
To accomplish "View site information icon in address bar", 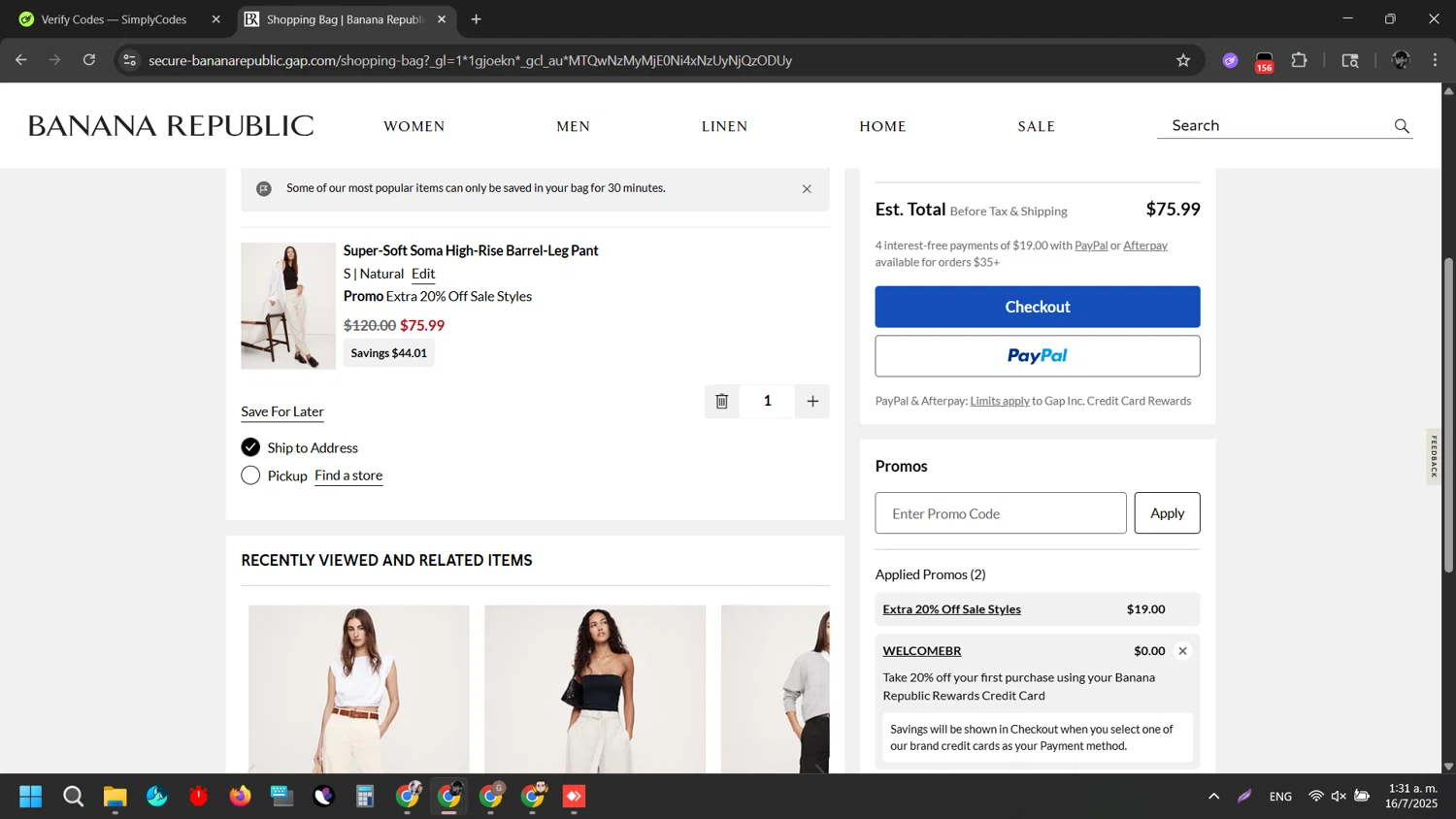I will [x=129, y=60].
